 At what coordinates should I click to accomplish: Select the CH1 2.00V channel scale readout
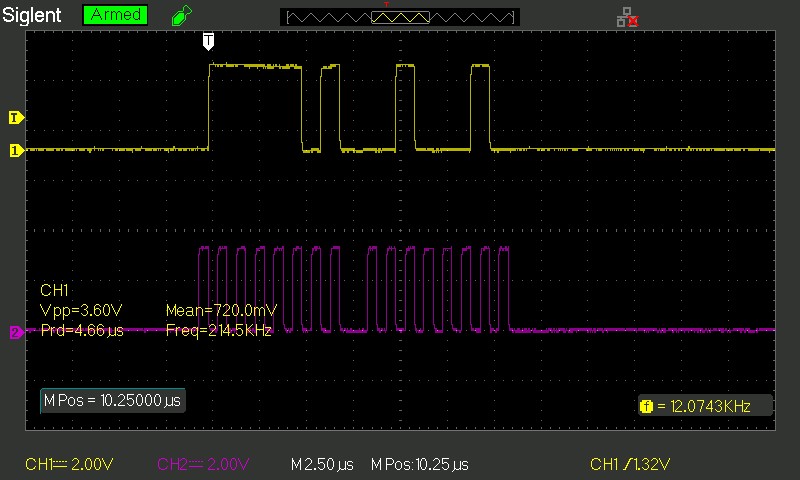point(69,465)
